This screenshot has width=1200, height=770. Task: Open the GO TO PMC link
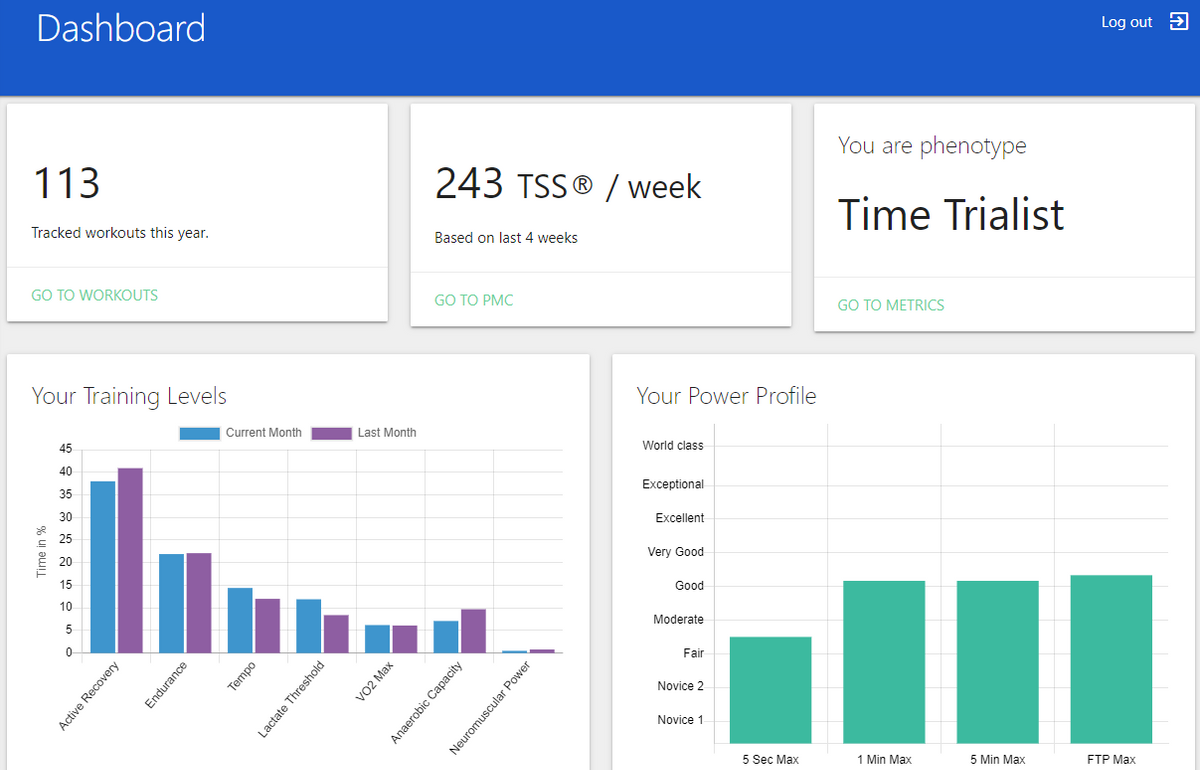[473, 300]
